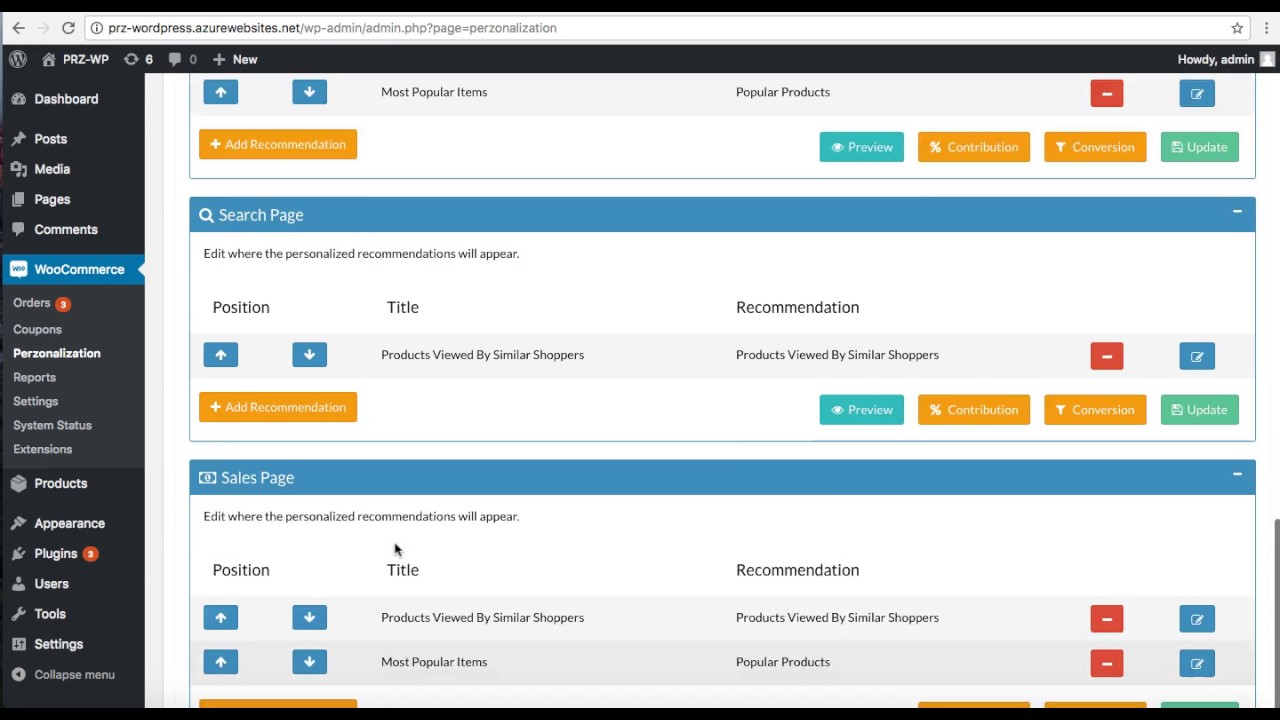Viewport: 1280px width, 720px height.
Task: Collapse the Search Page panel
Action: [x=1237, y=212]
